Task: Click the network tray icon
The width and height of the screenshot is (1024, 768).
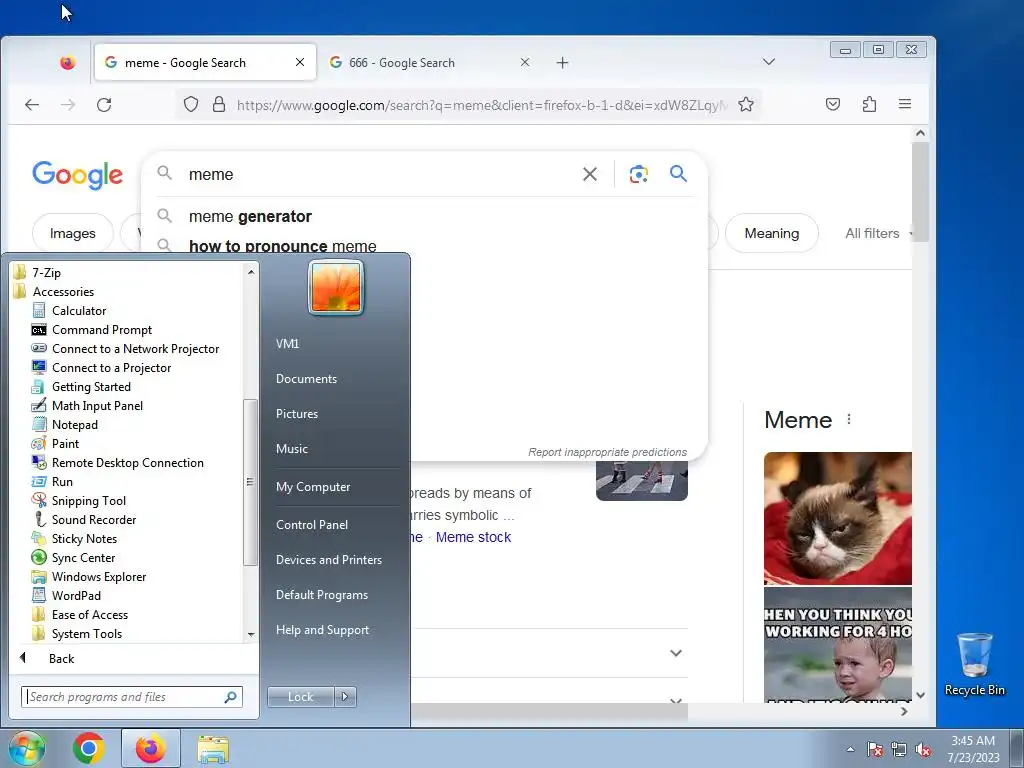Action: click(x=899, y=750)
